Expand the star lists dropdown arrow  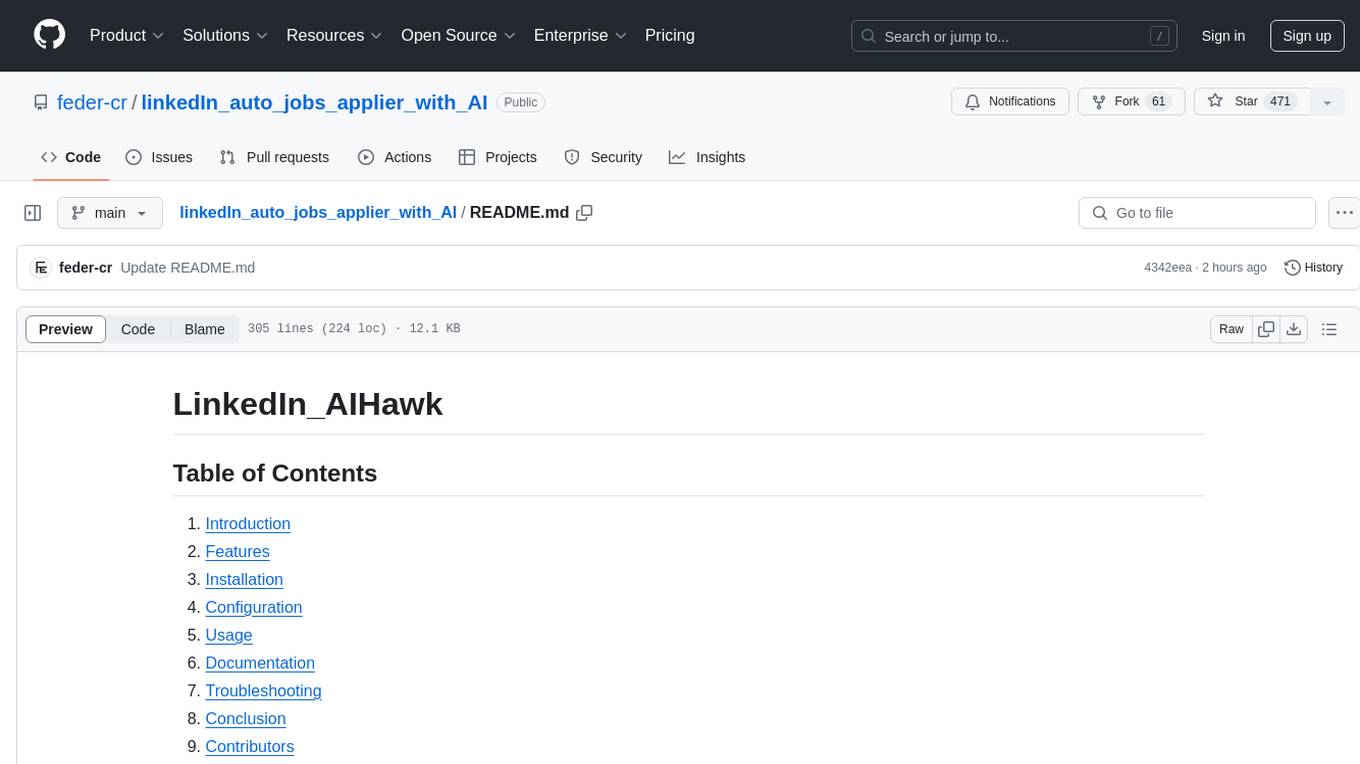[1327, 102]
